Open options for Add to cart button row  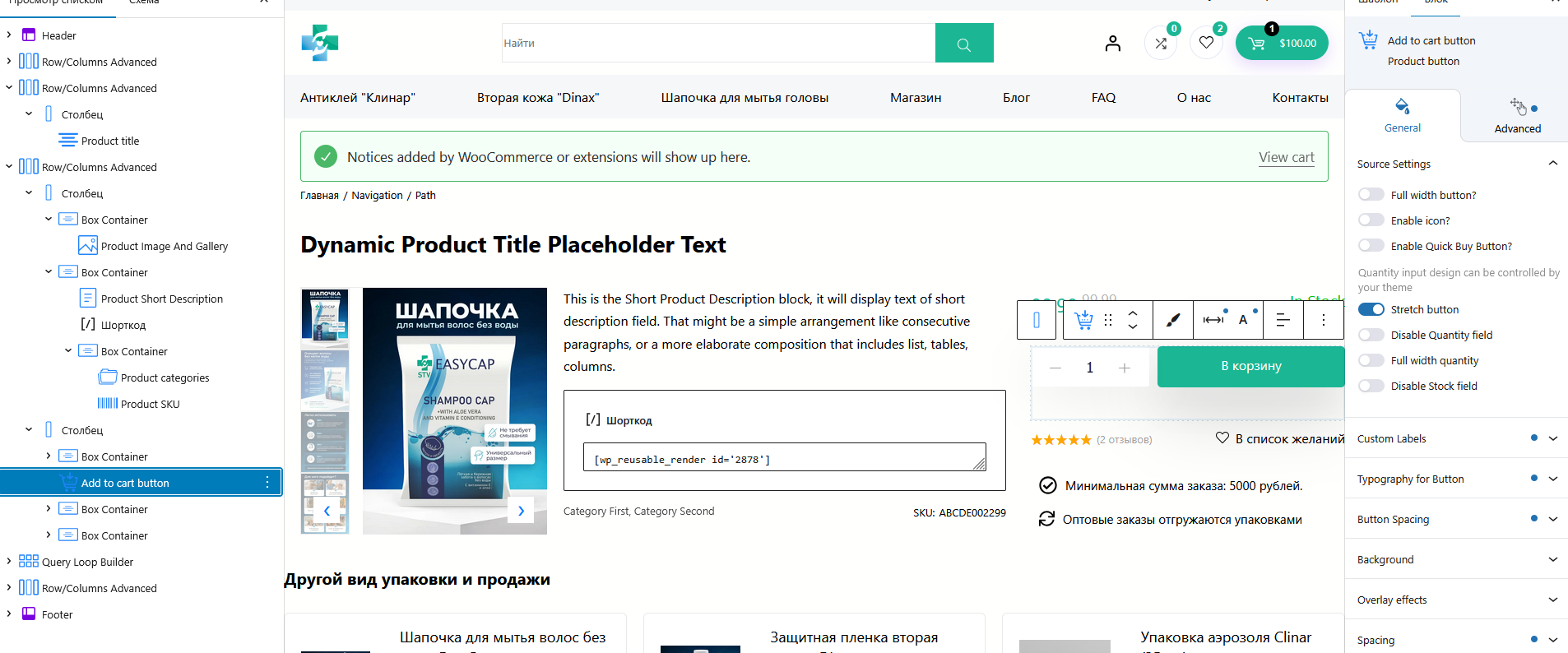tap(267, 483)
